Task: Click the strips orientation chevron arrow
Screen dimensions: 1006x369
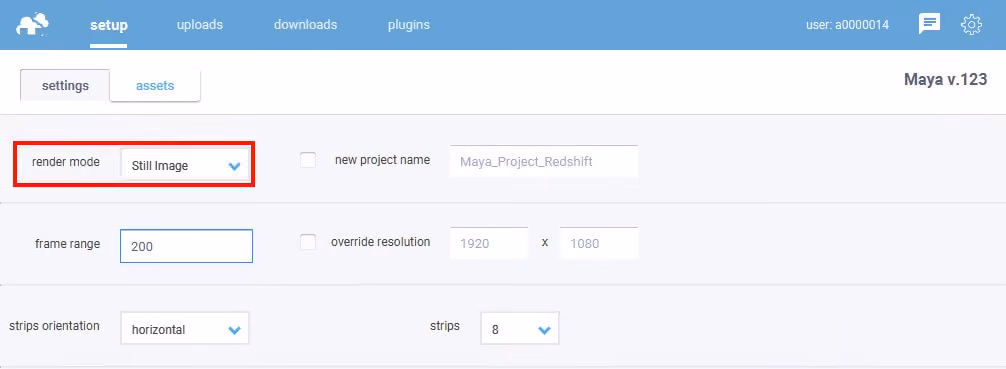Action: (x=234, y=330)
